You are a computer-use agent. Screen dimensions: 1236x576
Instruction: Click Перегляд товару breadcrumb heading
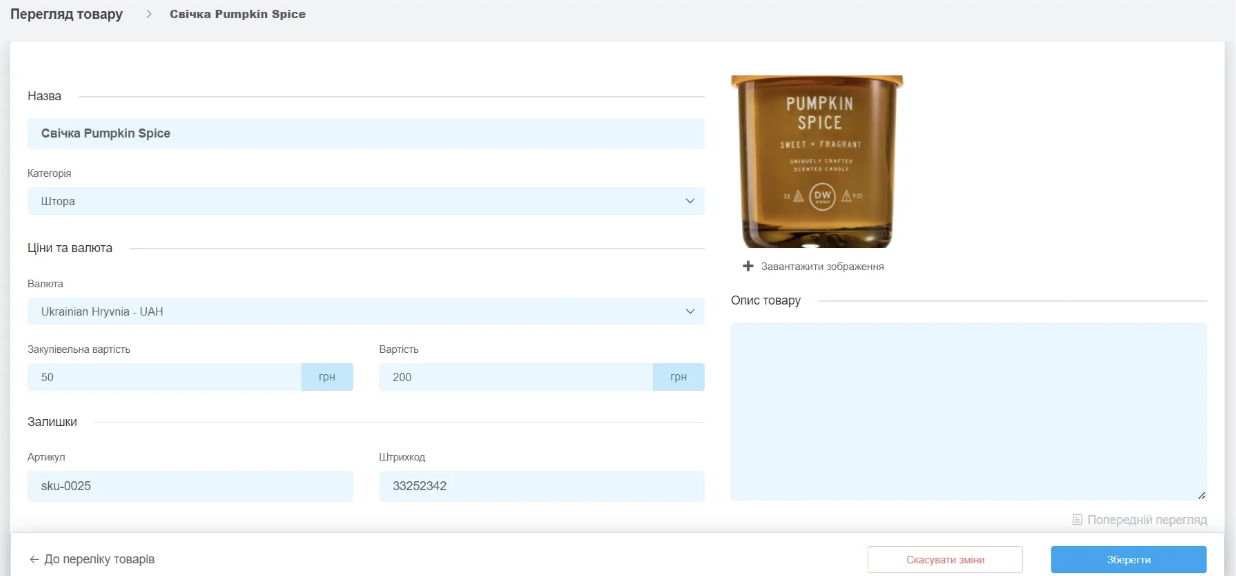(x=67, y=15)
